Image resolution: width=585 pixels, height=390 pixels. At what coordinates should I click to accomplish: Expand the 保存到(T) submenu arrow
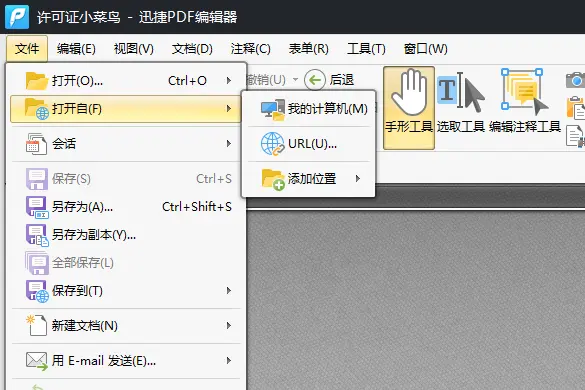[229, 290]
